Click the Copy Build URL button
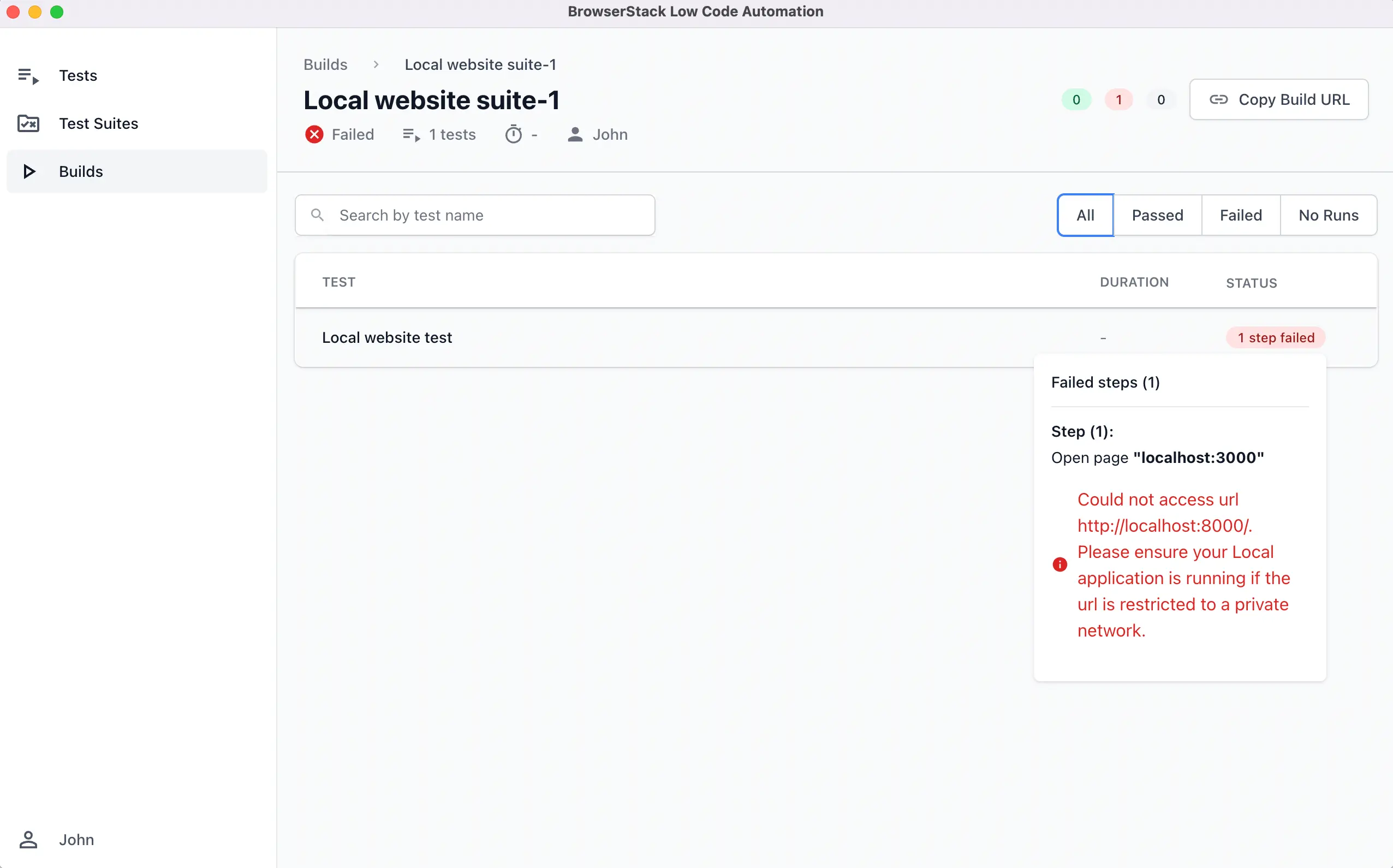This screenshot has height=868, width=1393. 1278,100
